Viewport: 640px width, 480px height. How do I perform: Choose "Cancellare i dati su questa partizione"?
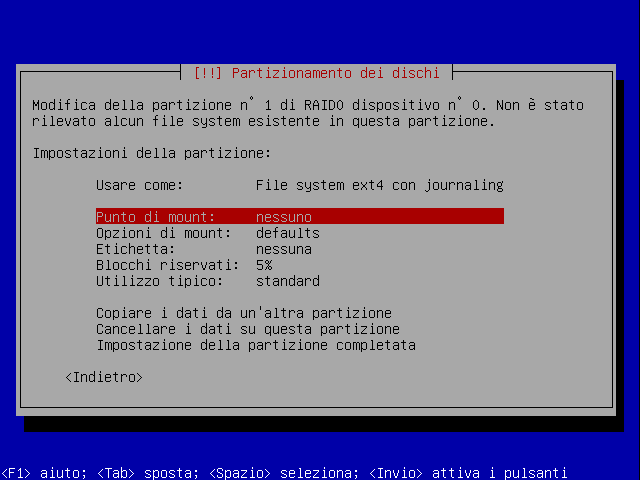pos(247,329)
